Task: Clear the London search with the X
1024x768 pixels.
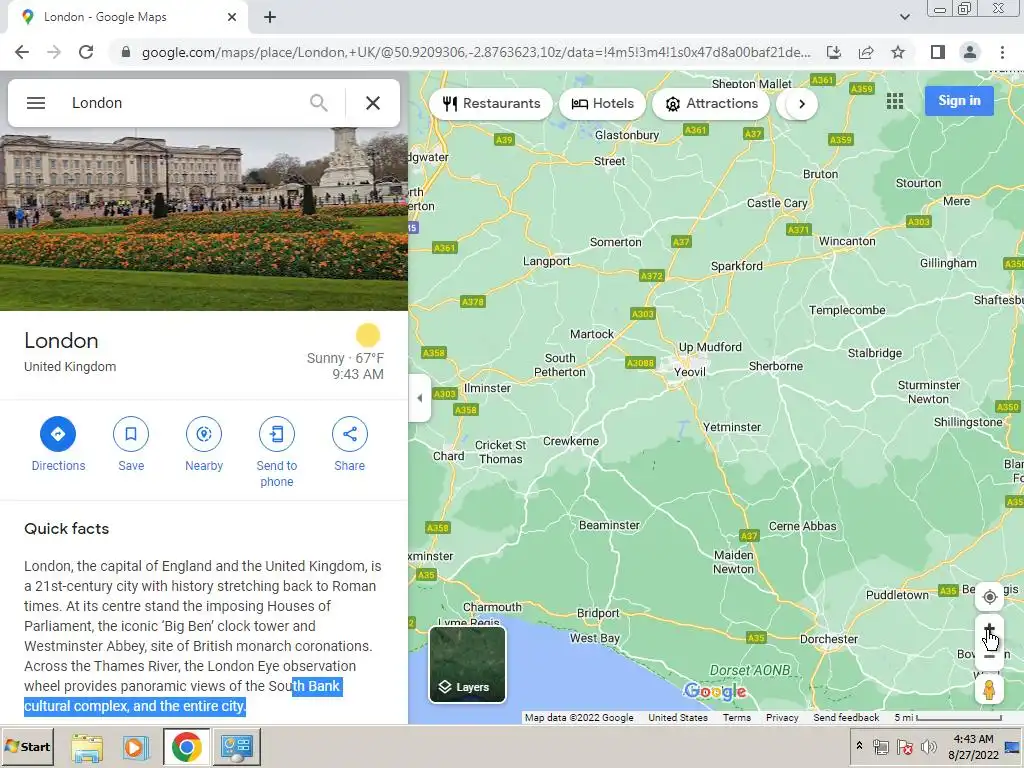Action: pos(373,103)
